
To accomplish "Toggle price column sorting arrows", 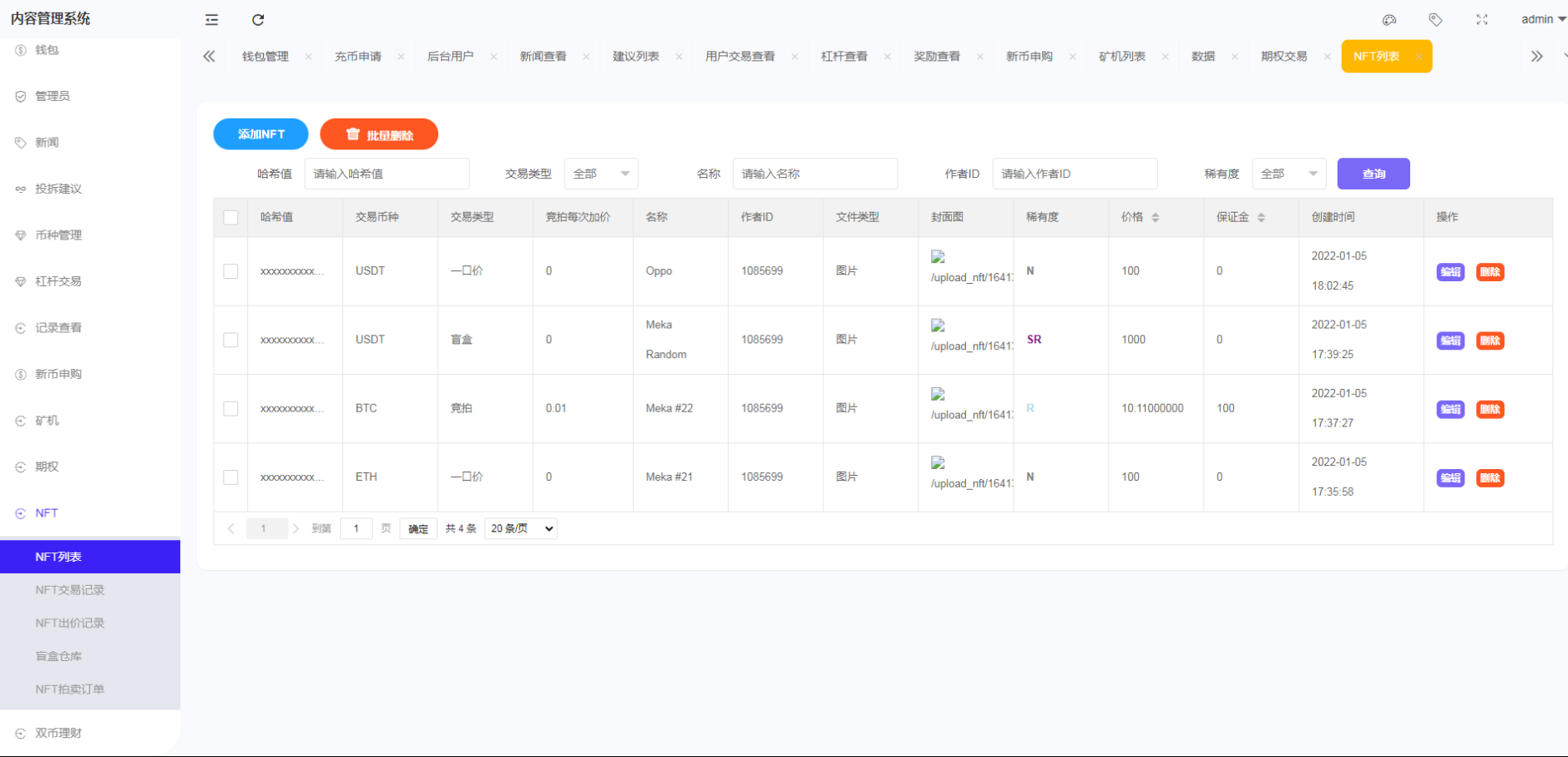I will point(1156,216).
